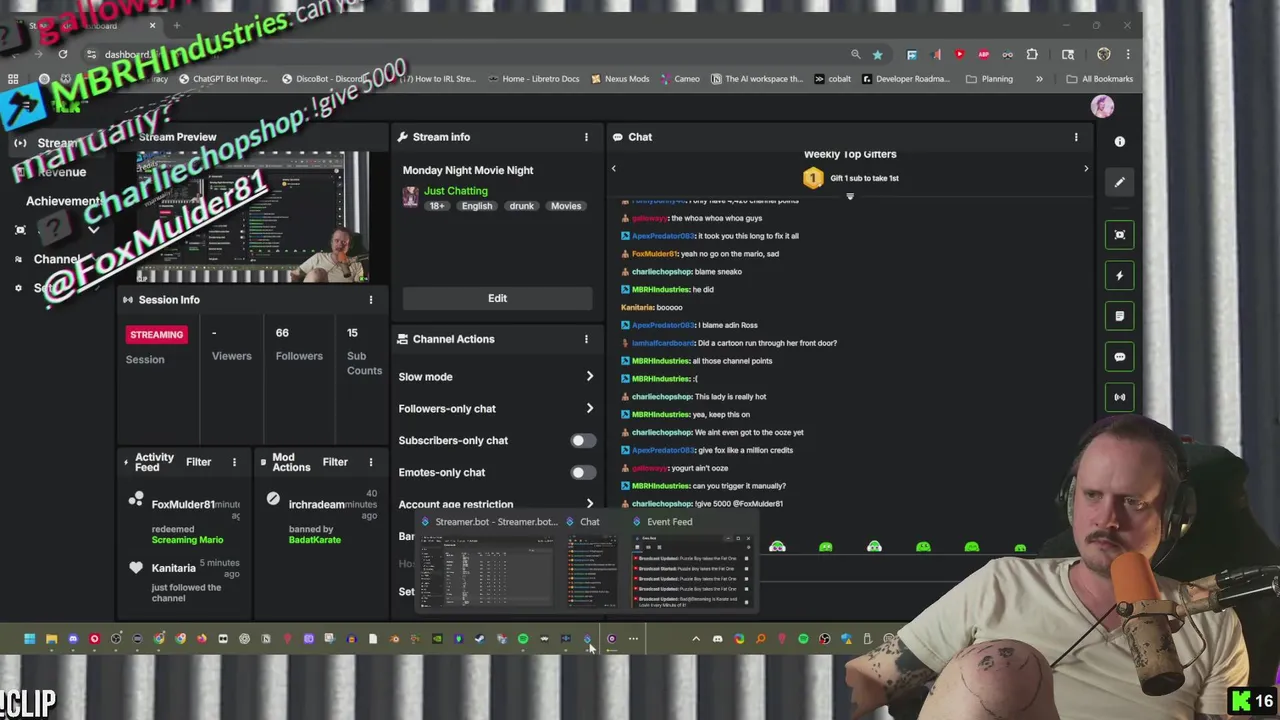This screenshot has width=1280, height=720.
Task: Click the Windows Start button
Action: 29,639
